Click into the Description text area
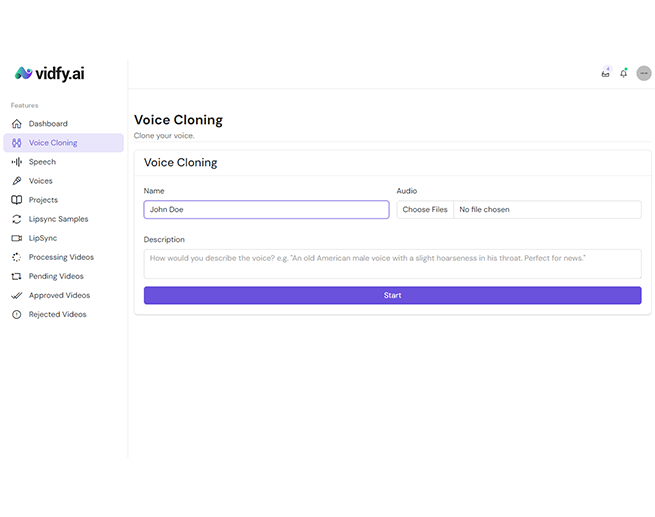Viewport: 655px width, 517px height. (x=392, y=263)
